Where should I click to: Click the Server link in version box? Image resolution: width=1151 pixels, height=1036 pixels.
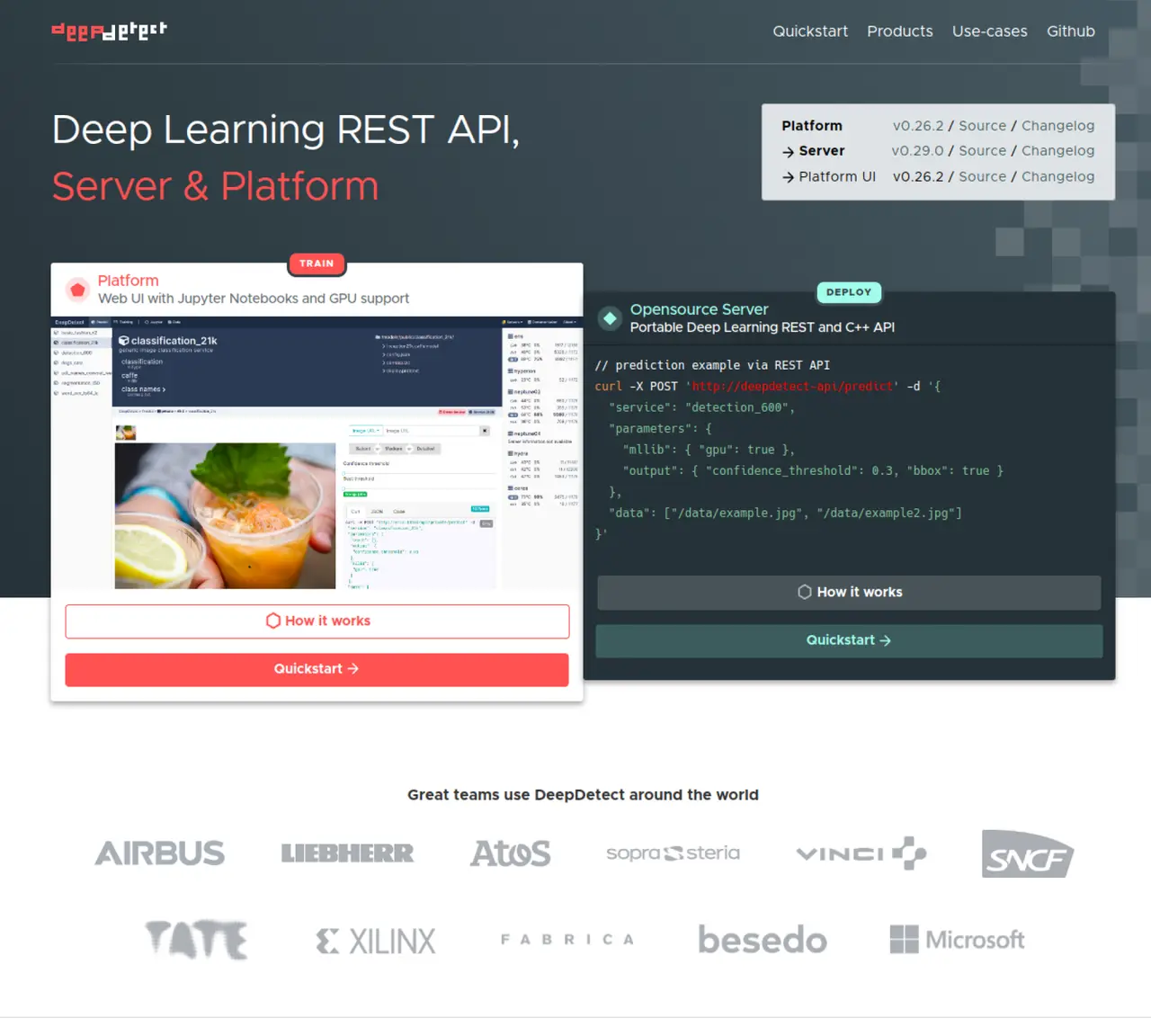click(x=822, y=151)
